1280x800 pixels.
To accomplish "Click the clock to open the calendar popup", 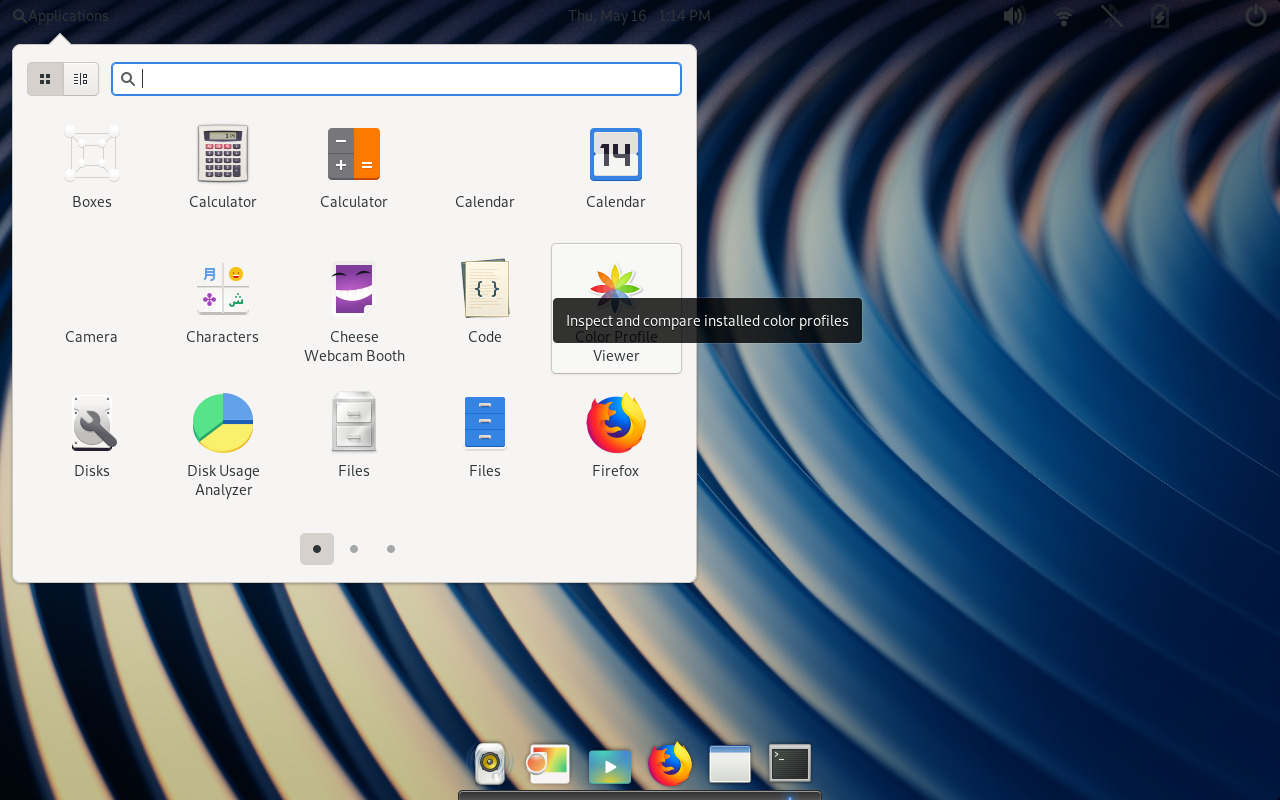I will tap(640, 15).
